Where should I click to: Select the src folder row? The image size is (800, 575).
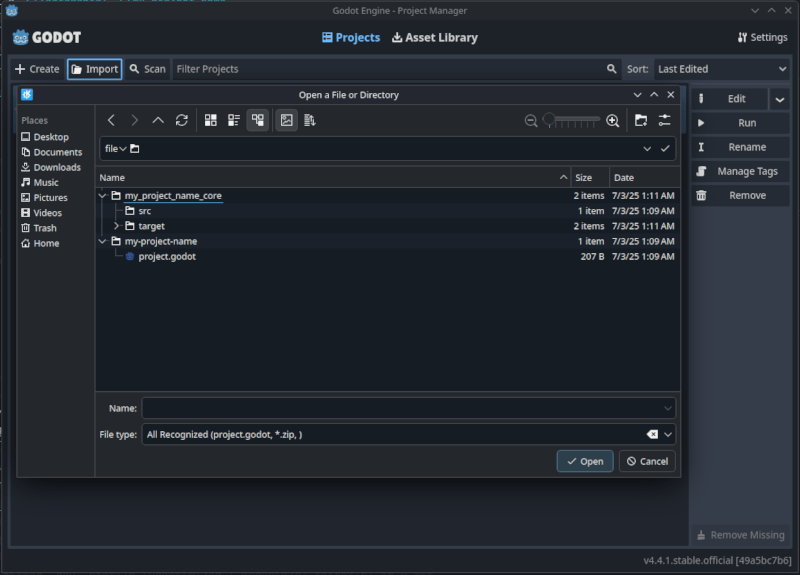point(388,211)
